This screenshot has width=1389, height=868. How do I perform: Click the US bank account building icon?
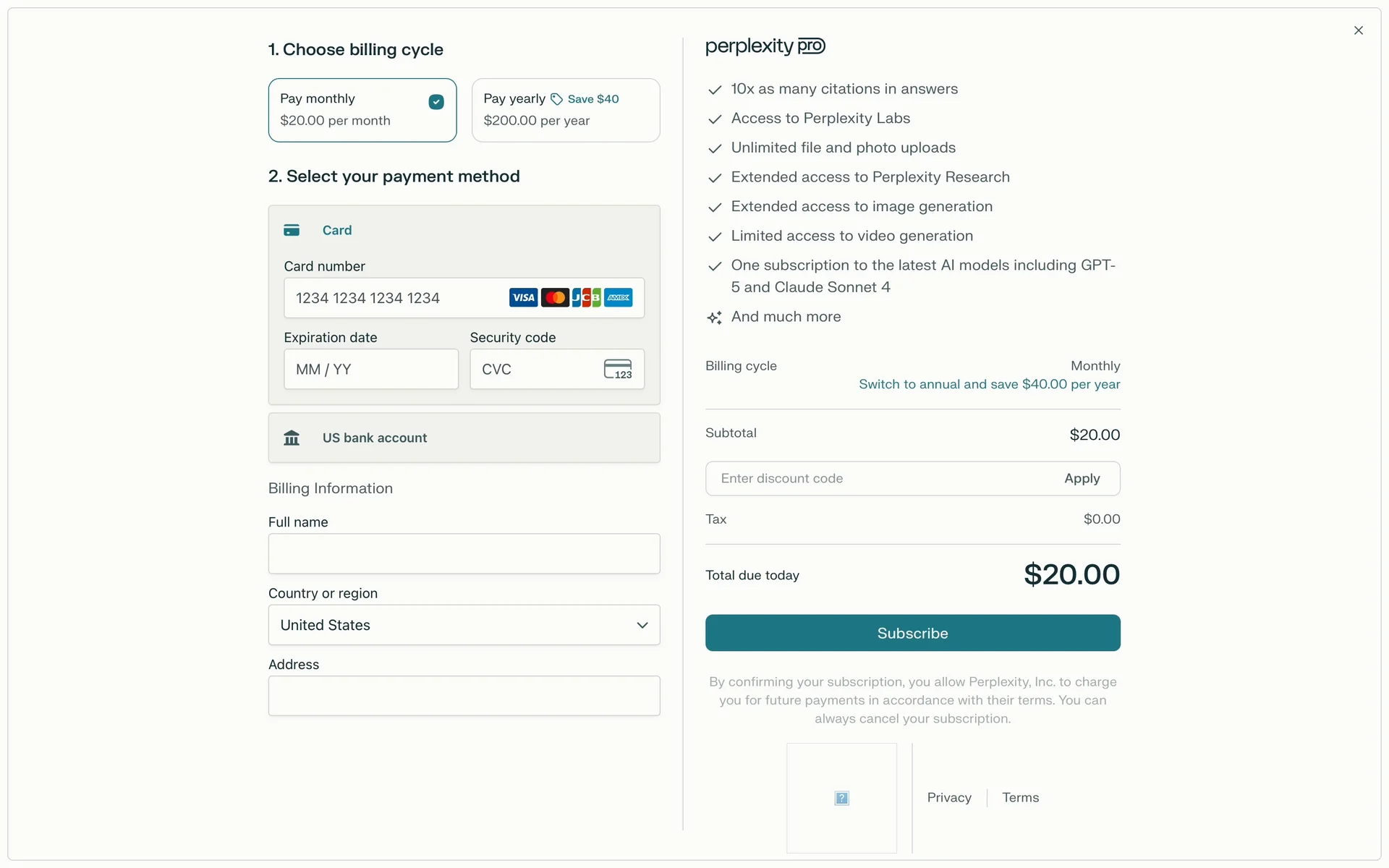pyautogui.click(x=292, y=438)
